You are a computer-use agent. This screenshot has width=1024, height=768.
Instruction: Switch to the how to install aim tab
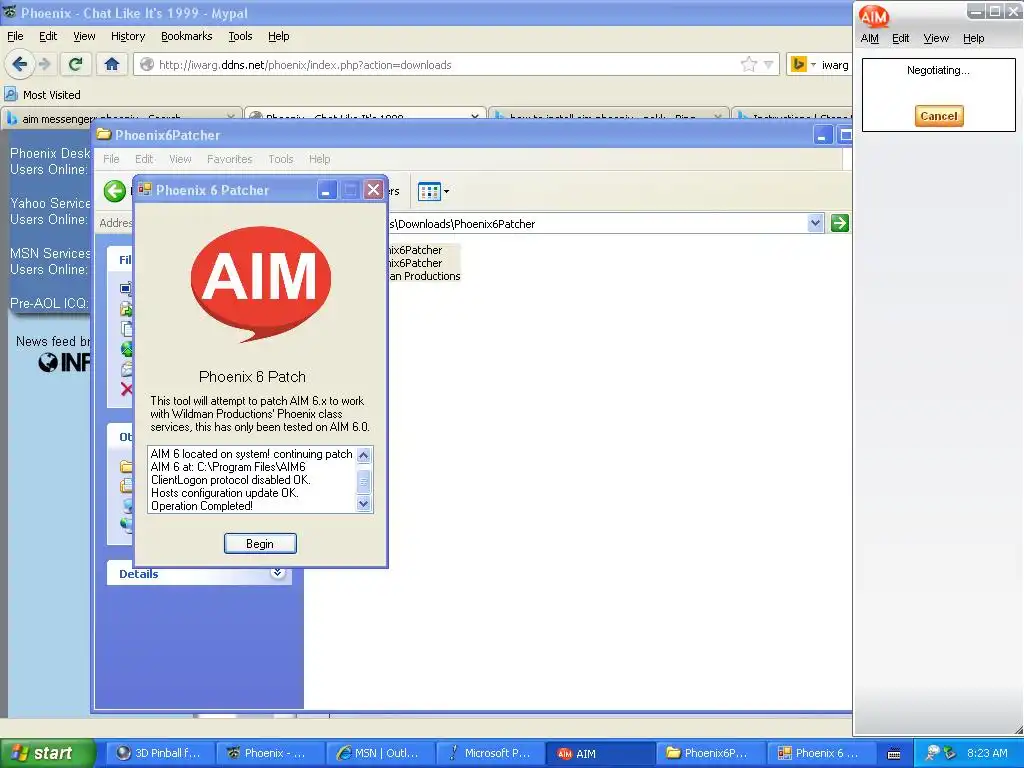click(607, 114)
